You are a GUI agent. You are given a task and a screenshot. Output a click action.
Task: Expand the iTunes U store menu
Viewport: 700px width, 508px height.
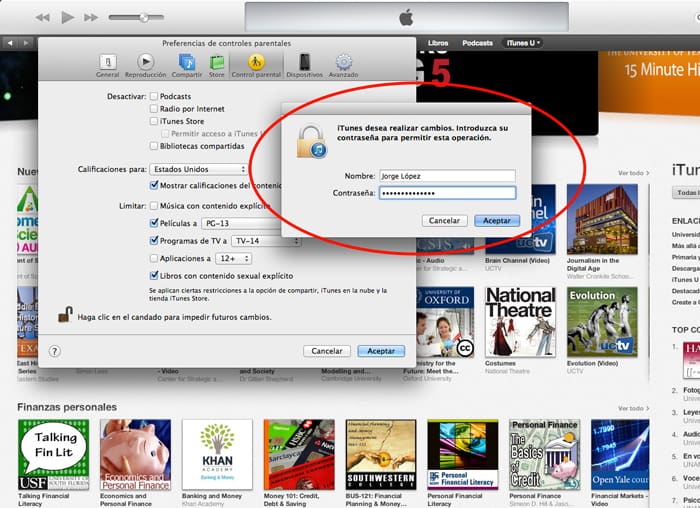(x=523, y=43)
